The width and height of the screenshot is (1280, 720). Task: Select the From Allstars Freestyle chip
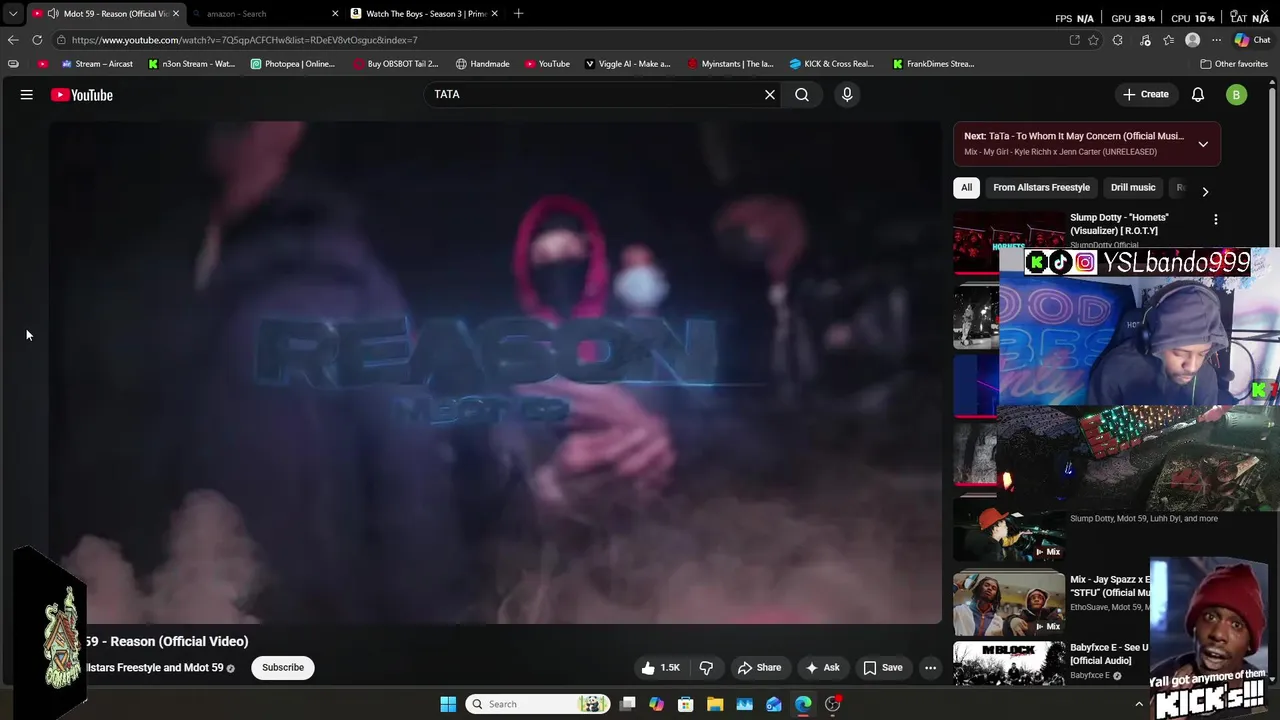click(1041, 187)
